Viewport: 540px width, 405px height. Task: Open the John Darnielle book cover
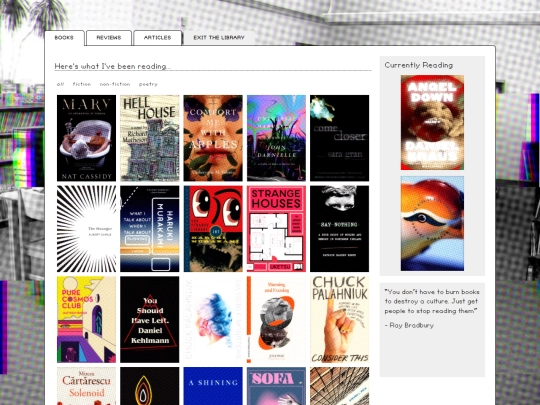coord(276,138)
